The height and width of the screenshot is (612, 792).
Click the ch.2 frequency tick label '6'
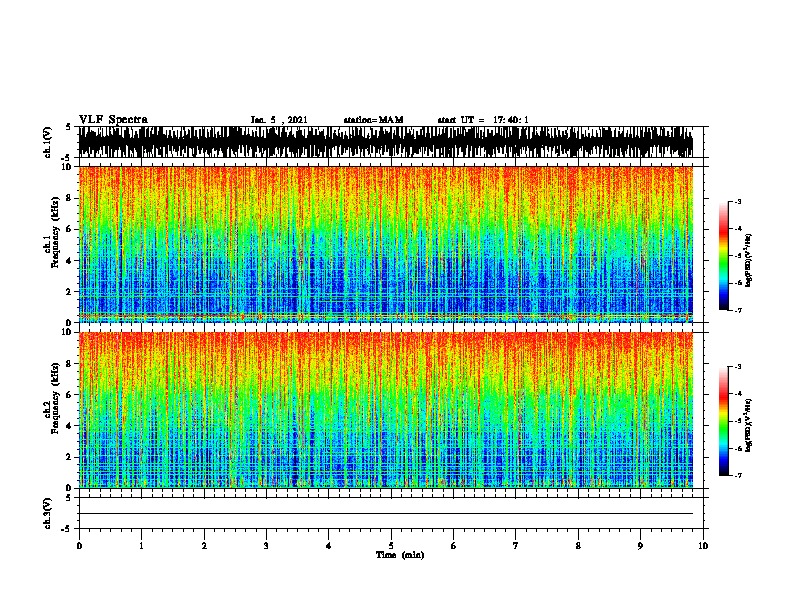69,395
